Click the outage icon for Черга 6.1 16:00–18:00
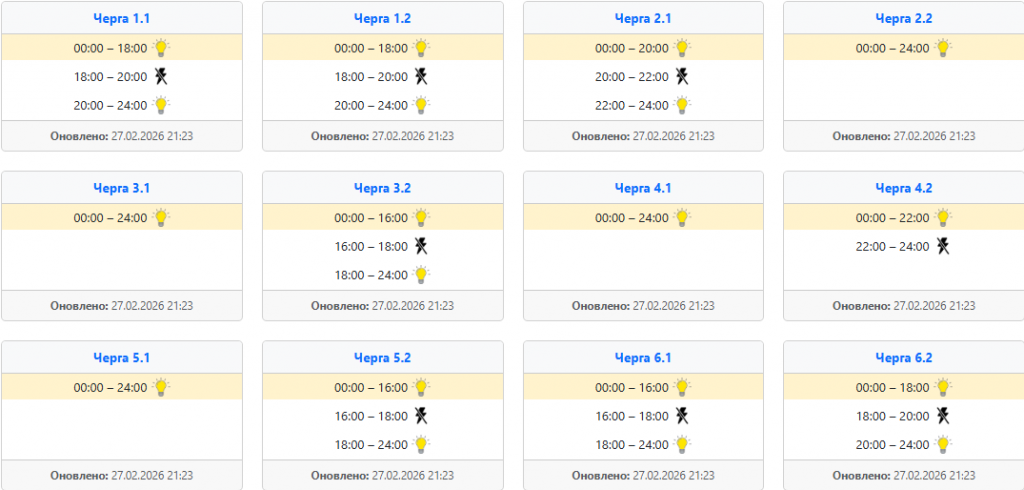The image size is (1024, 490). click(x=682, y=416)
